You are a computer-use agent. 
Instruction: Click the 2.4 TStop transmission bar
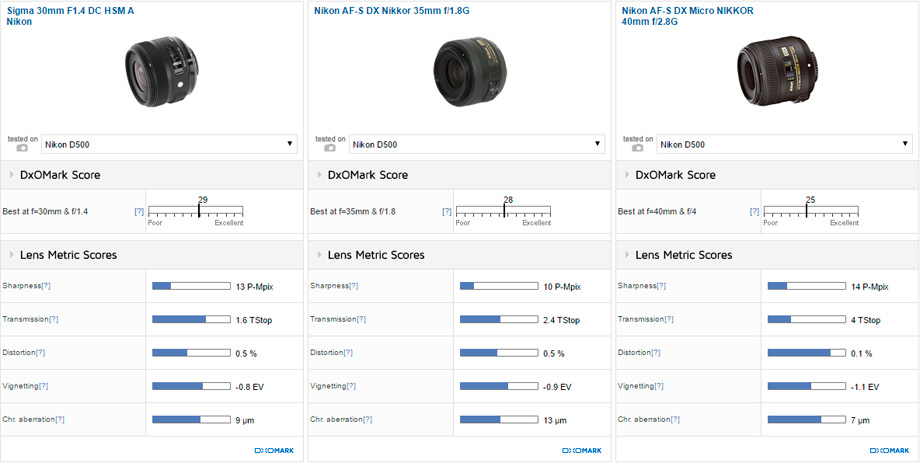499,319
